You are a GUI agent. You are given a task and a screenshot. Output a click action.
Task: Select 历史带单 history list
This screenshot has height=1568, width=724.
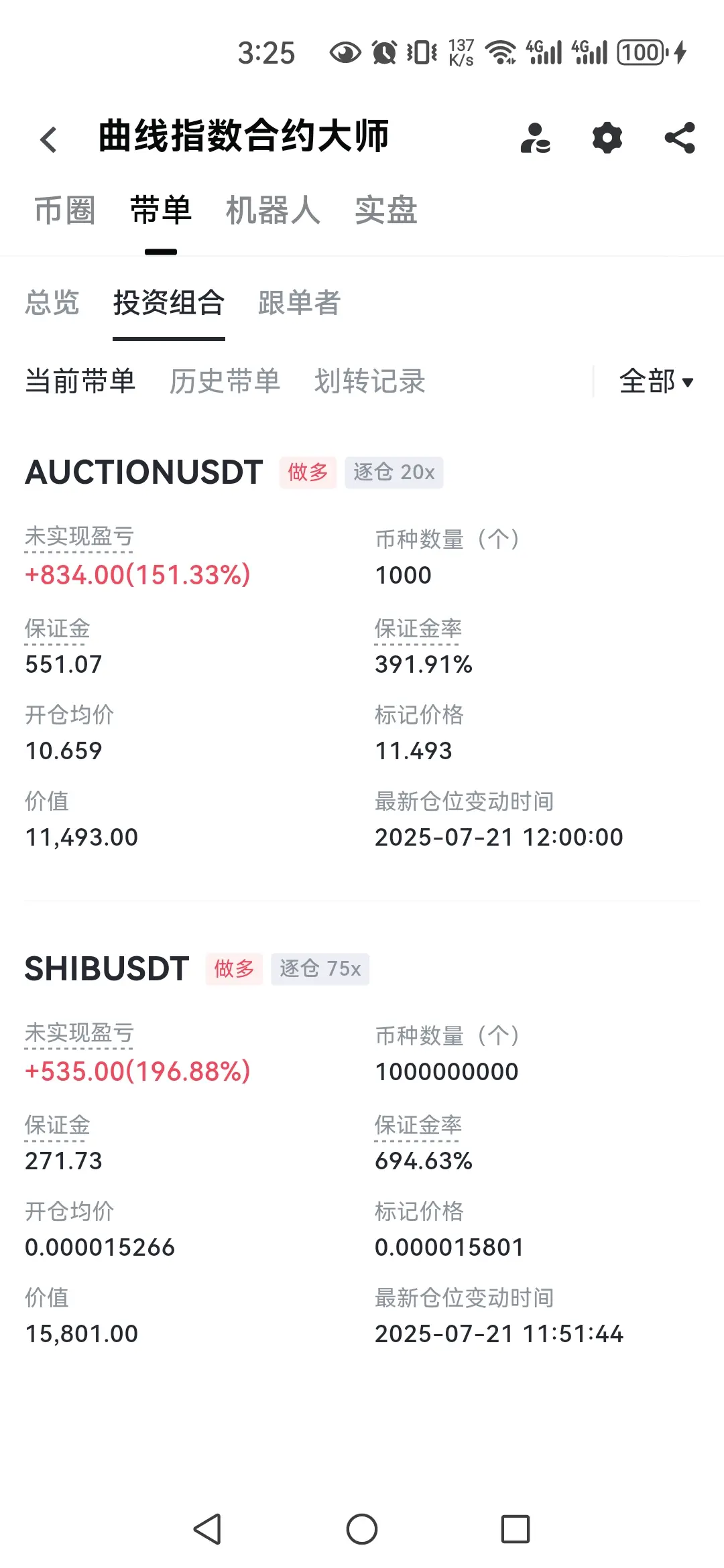(x=225, y=381)
